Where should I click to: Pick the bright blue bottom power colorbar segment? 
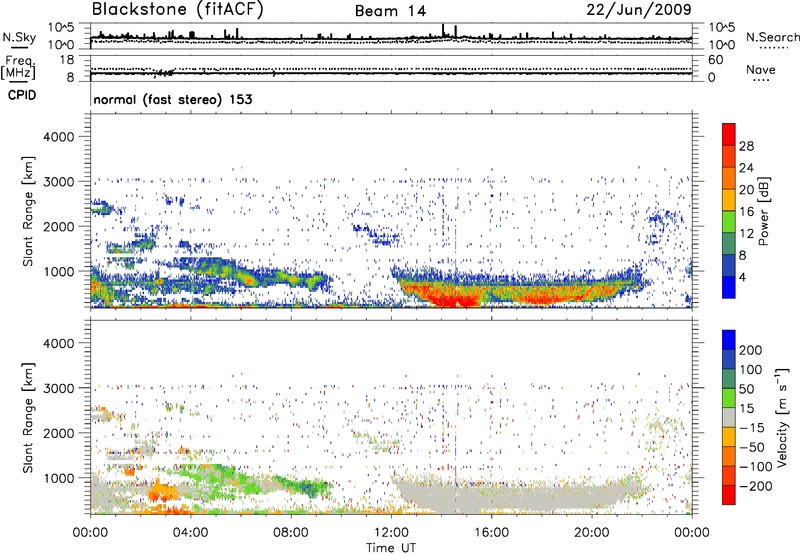tap(729, 288)
